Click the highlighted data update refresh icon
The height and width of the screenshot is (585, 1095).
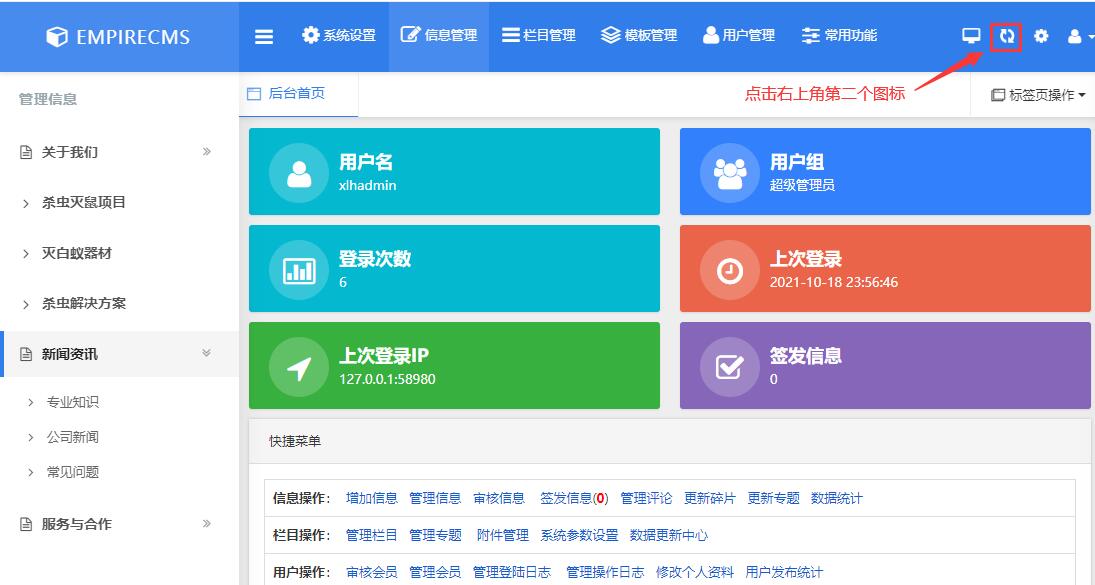(x=1004, y=35)
